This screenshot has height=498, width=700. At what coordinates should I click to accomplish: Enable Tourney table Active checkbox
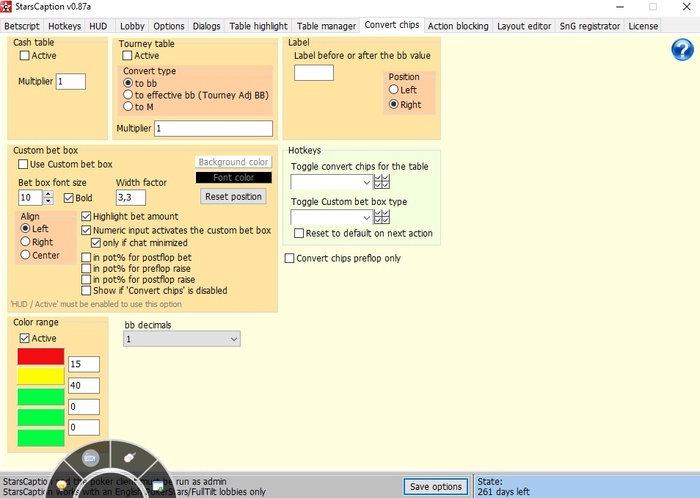point(127,55)
